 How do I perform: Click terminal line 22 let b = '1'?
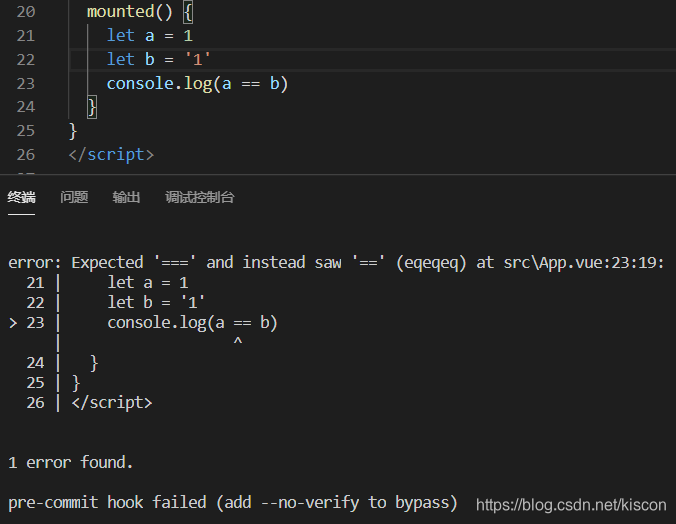156,303
